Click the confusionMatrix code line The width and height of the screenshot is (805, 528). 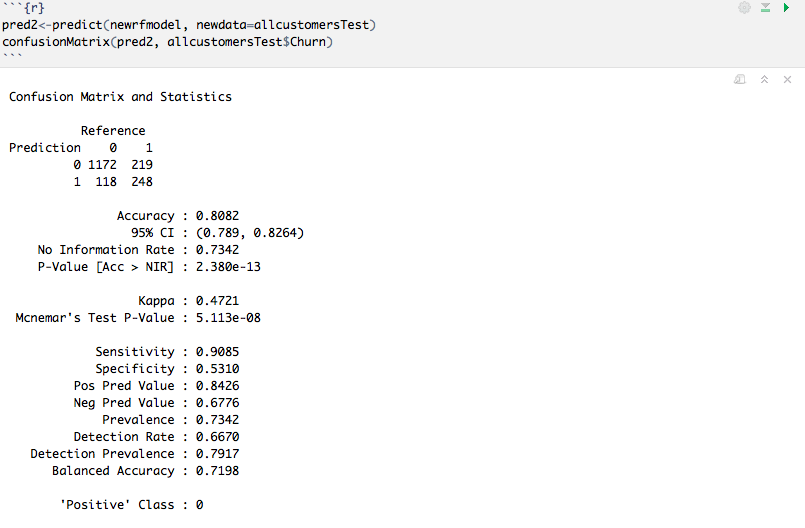click(x=167, y=41)
